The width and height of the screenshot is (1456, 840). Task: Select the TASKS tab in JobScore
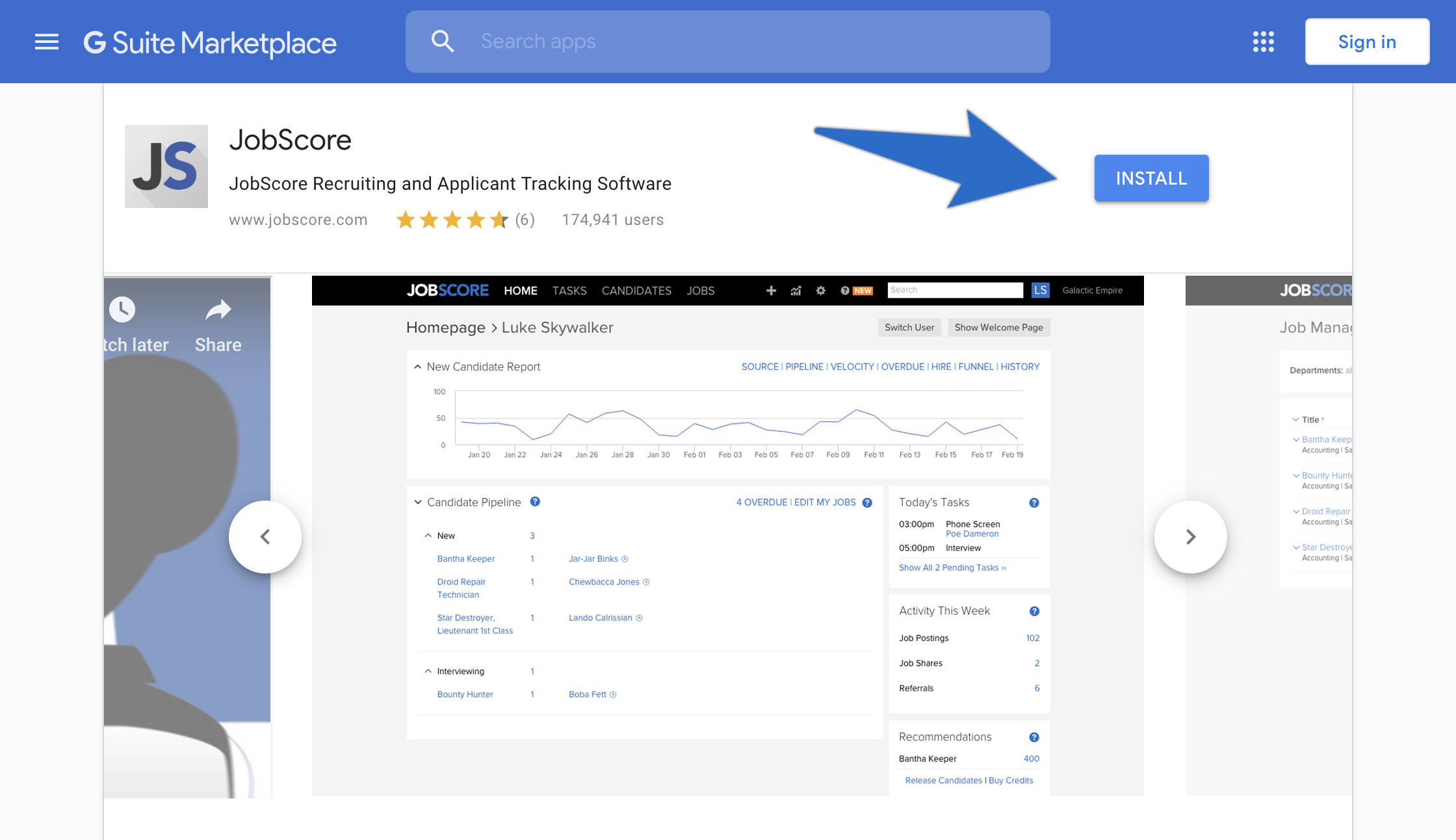pos(569,291)
